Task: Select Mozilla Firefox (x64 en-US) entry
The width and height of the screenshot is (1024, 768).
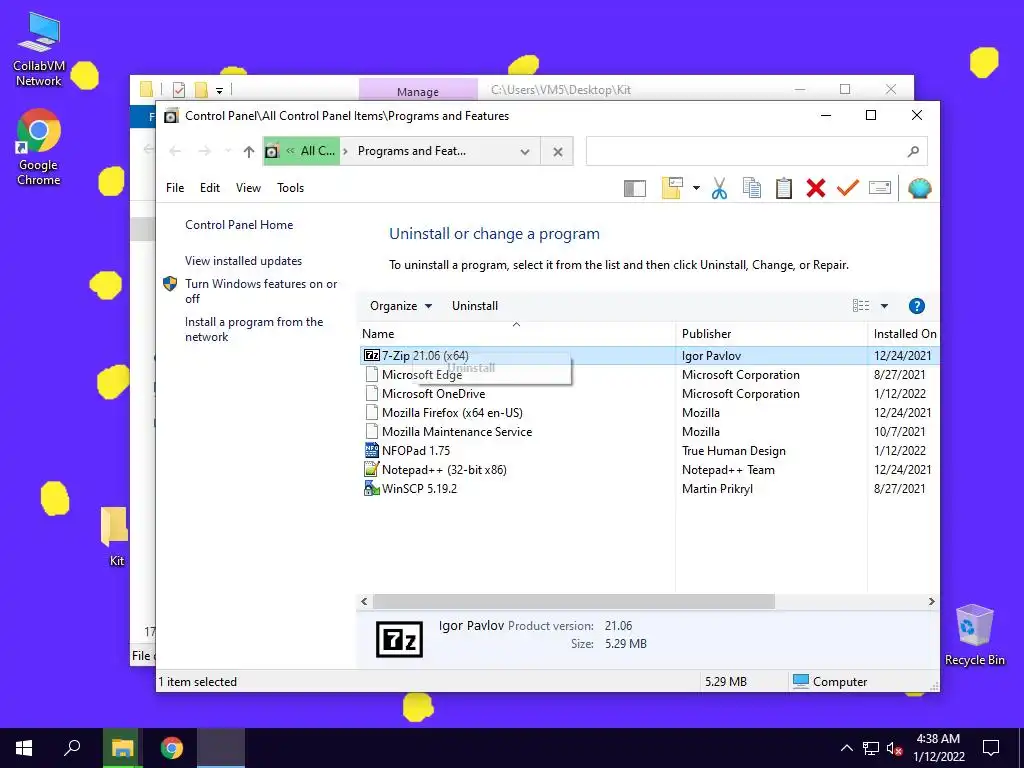Action: (x=452, y=413)
